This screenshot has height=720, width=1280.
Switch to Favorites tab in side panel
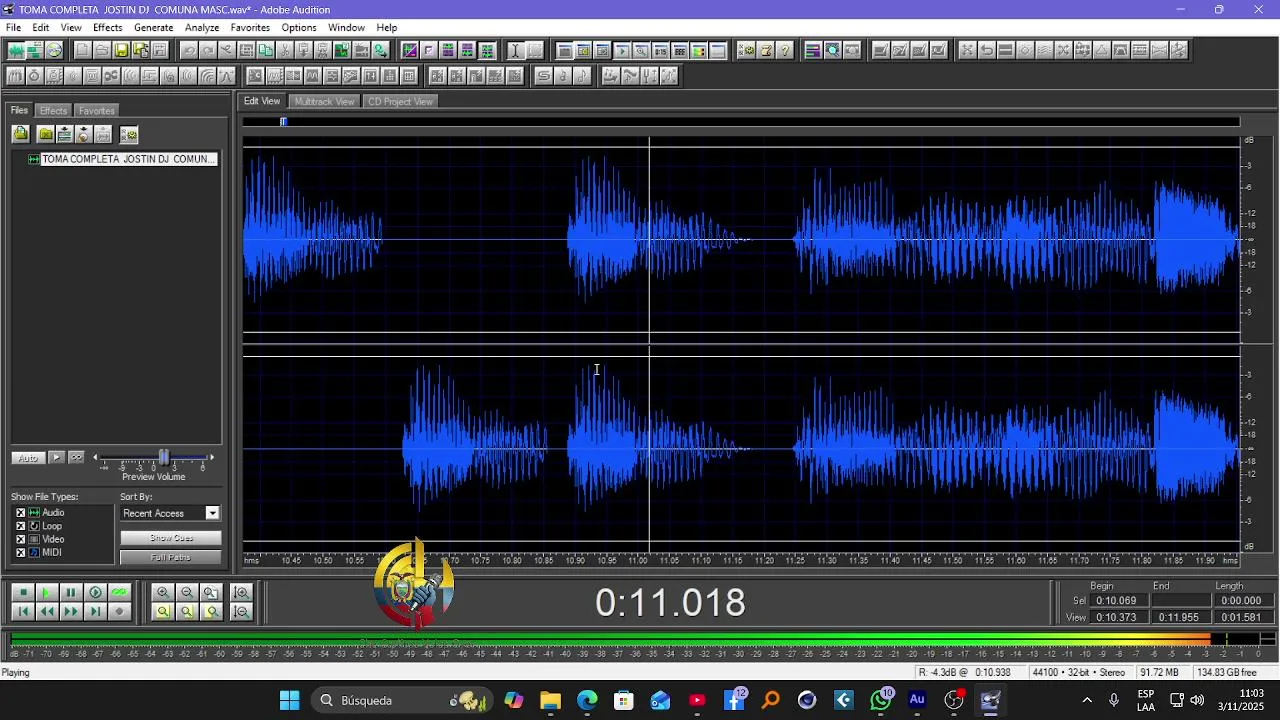pos(97,111)
